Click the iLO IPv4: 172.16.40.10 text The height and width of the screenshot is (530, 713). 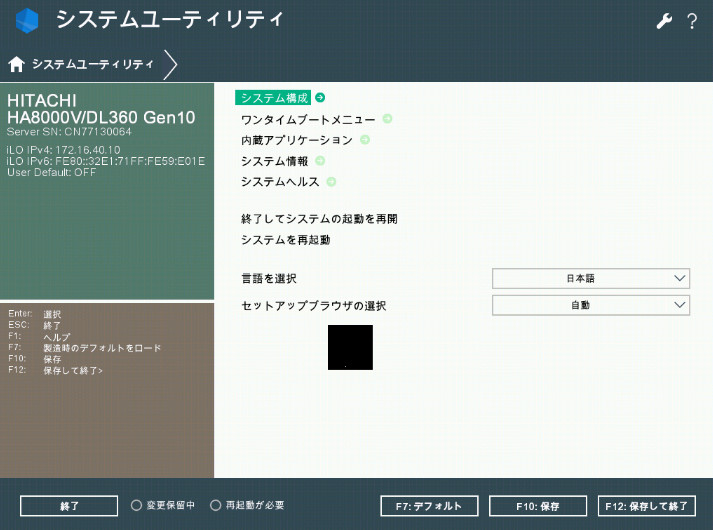64,150
